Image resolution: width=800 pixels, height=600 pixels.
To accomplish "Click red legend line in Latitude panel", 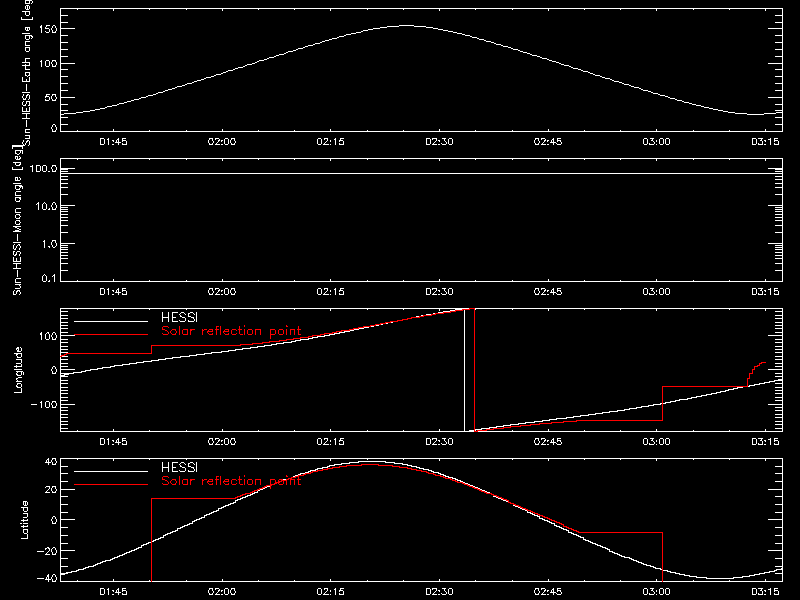I will [x=111, y=485].
